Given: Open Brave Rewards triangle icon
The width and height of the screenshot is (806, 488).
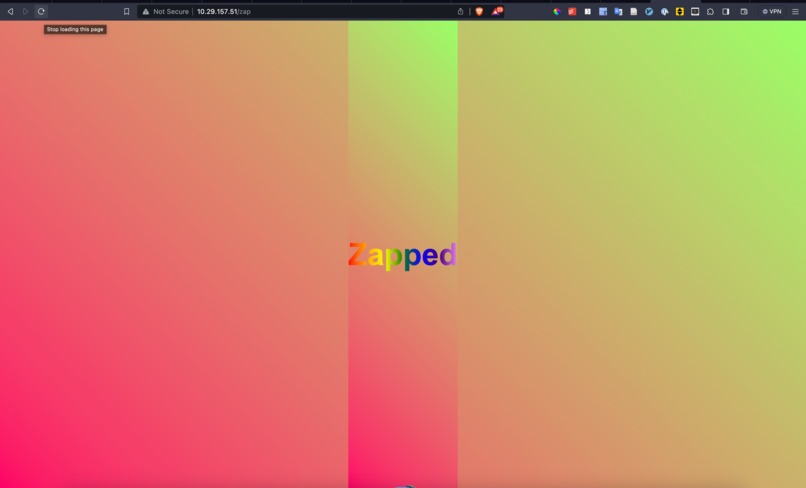Looking at the screenshot, I should [497, 11].
